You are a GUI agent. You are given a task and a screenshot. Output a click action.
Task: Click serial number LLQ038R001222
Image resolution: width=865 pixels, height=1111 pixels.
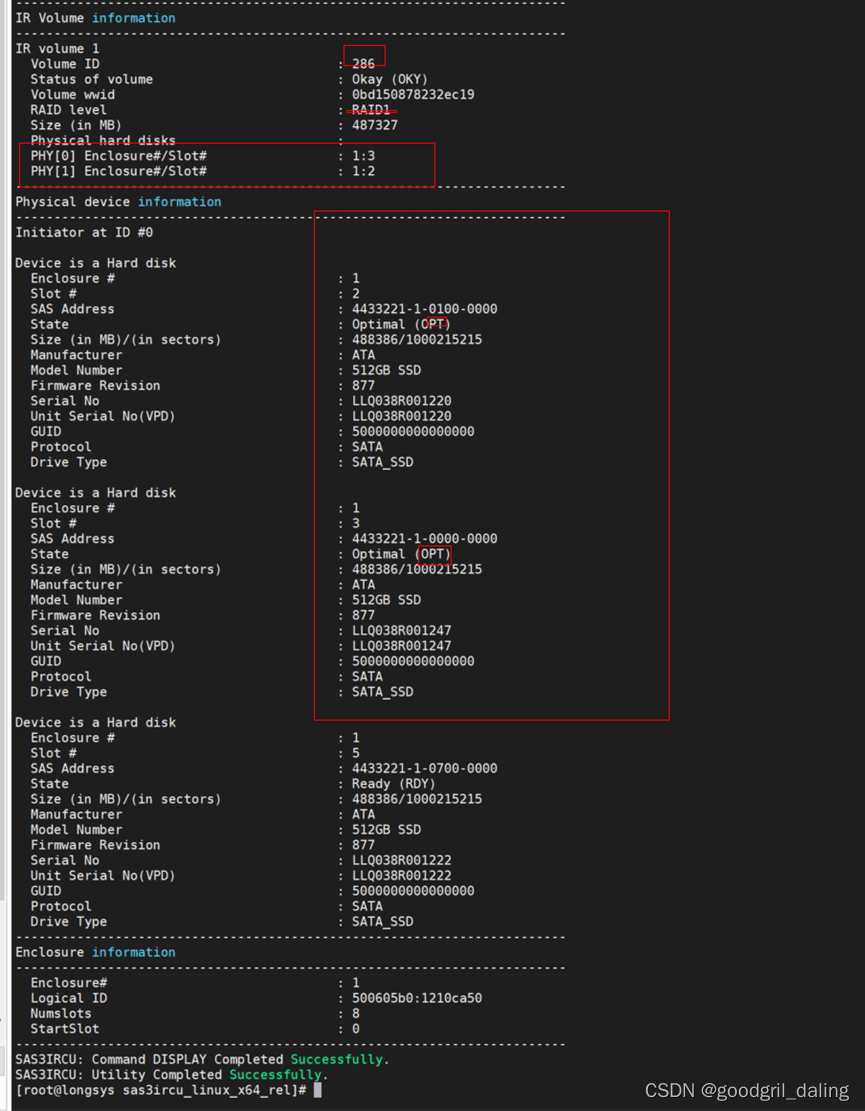405,860
